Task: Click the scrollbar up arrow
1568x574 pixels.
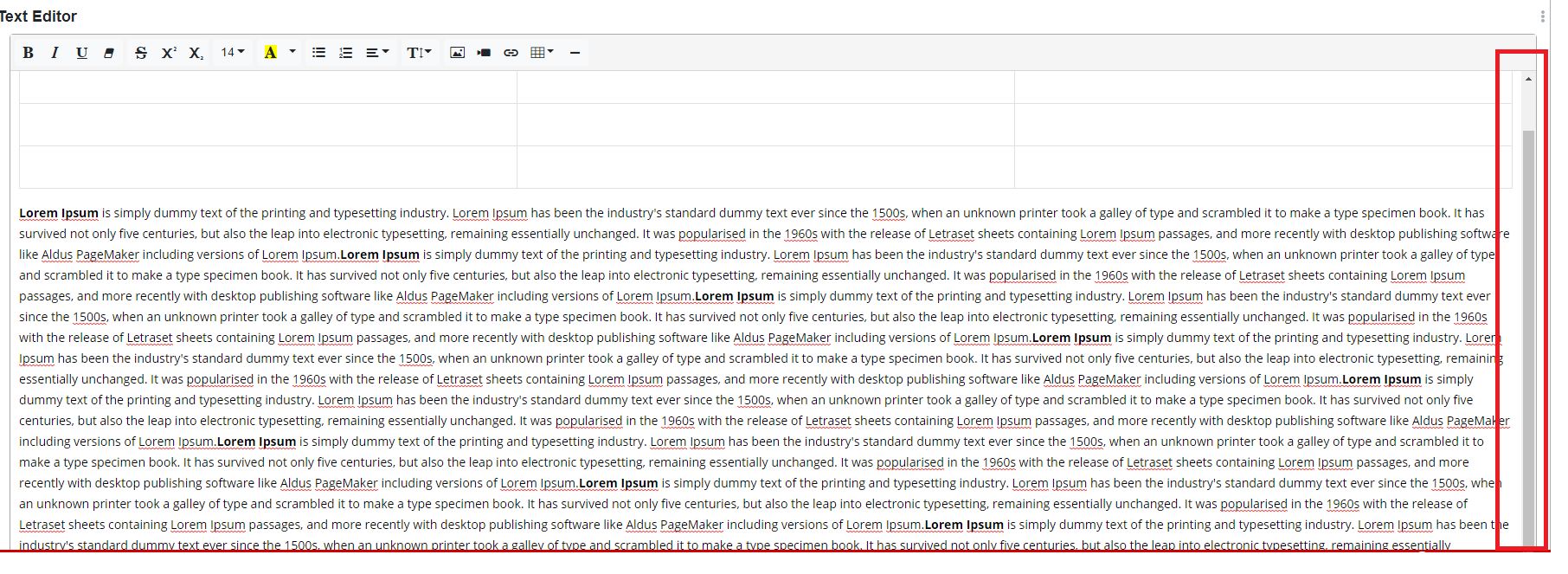Action: tap(1528, 79)
